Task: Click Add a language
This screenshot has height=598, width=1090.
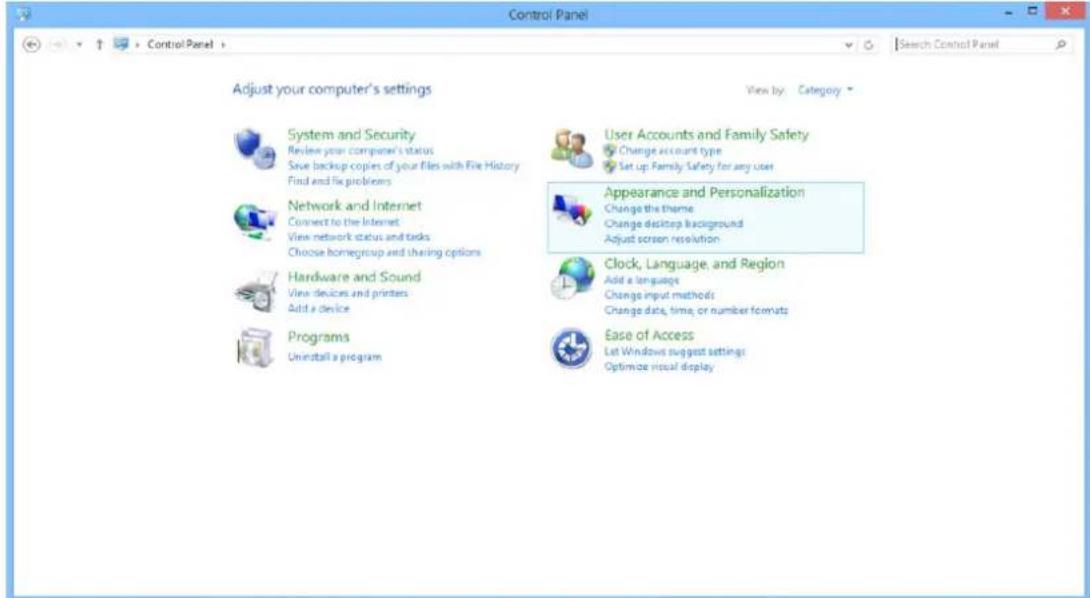Action: [x=641, y=280]
